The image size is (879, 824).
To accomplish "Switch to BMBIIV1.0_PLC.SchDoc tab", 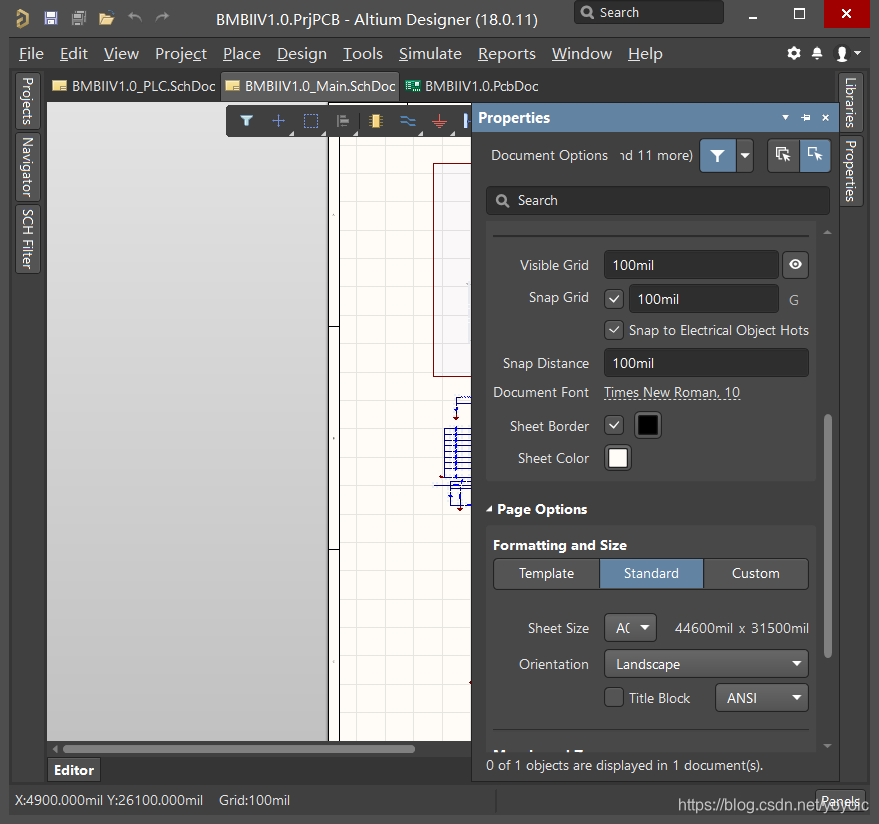I will (134, 86).
